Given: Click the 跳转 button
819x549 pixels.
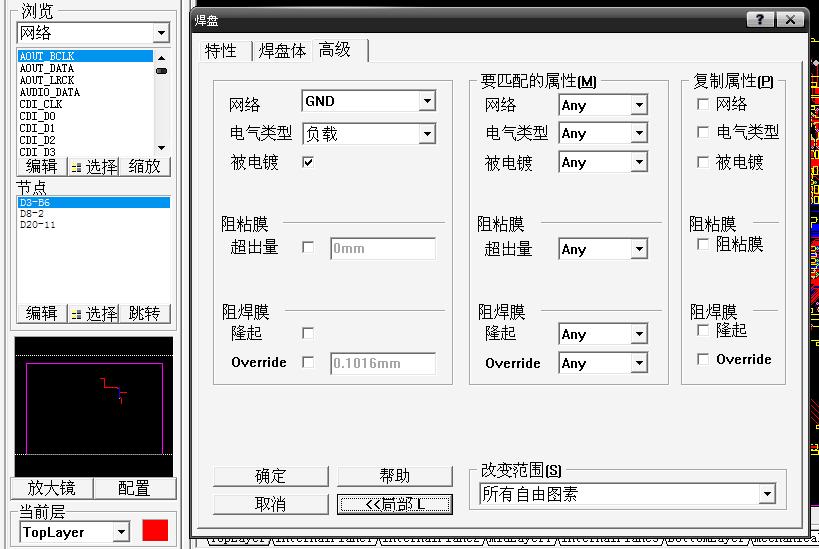Looking at the screenshot, I should click(x=145, y=313).
